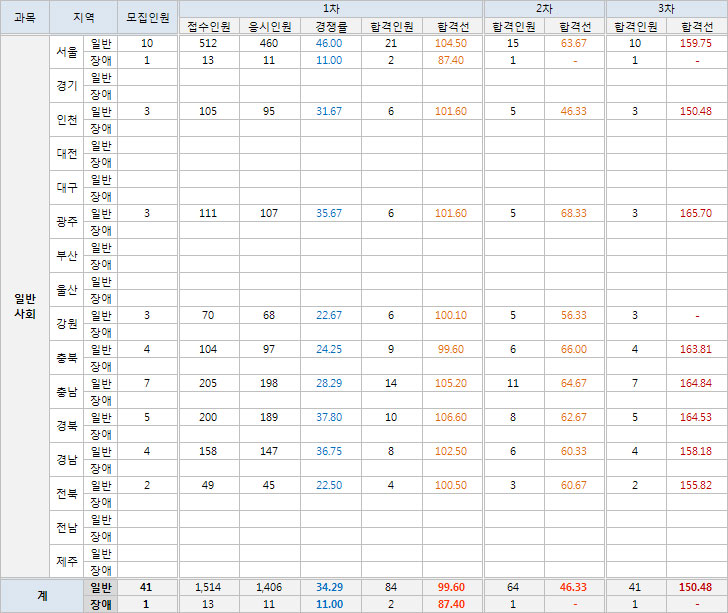This screenshot has width=728, height=613.
Task: Click Gyeongnam third-round cutoff 158.18
Action: coord(696,451)
